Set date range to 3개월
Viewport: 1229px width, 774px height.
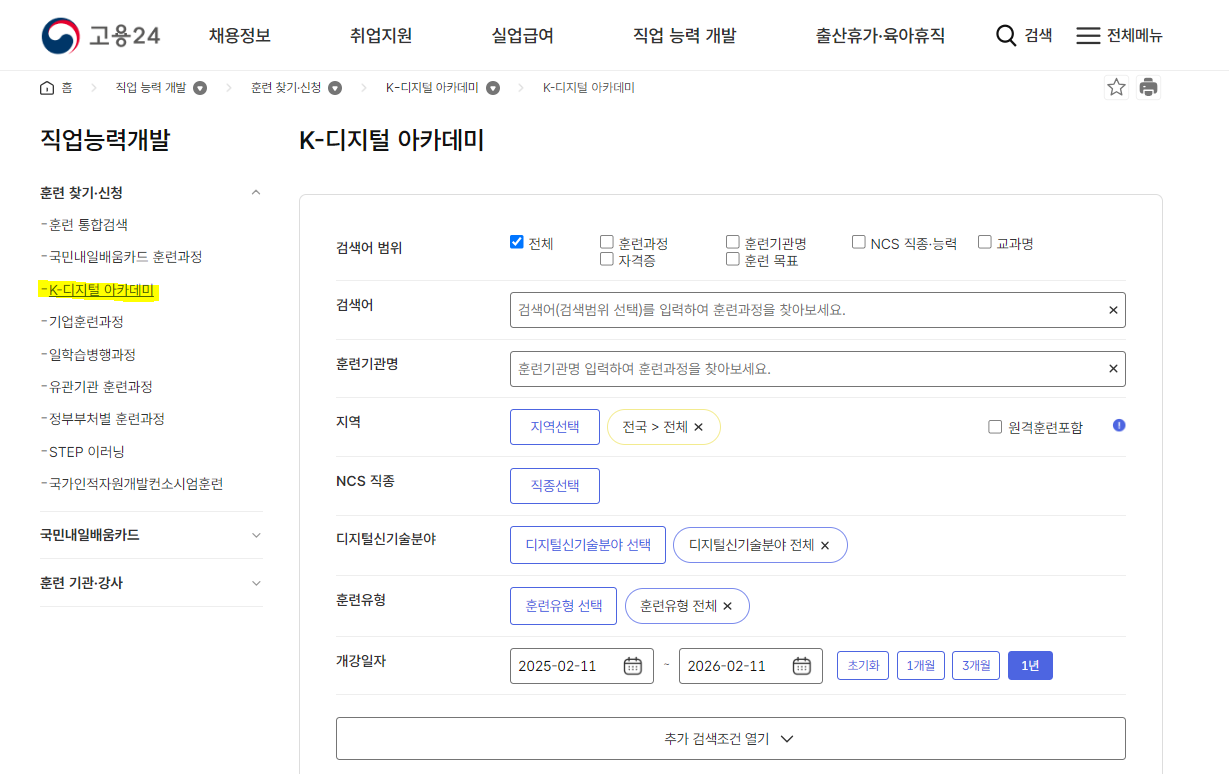pos(976,666)
